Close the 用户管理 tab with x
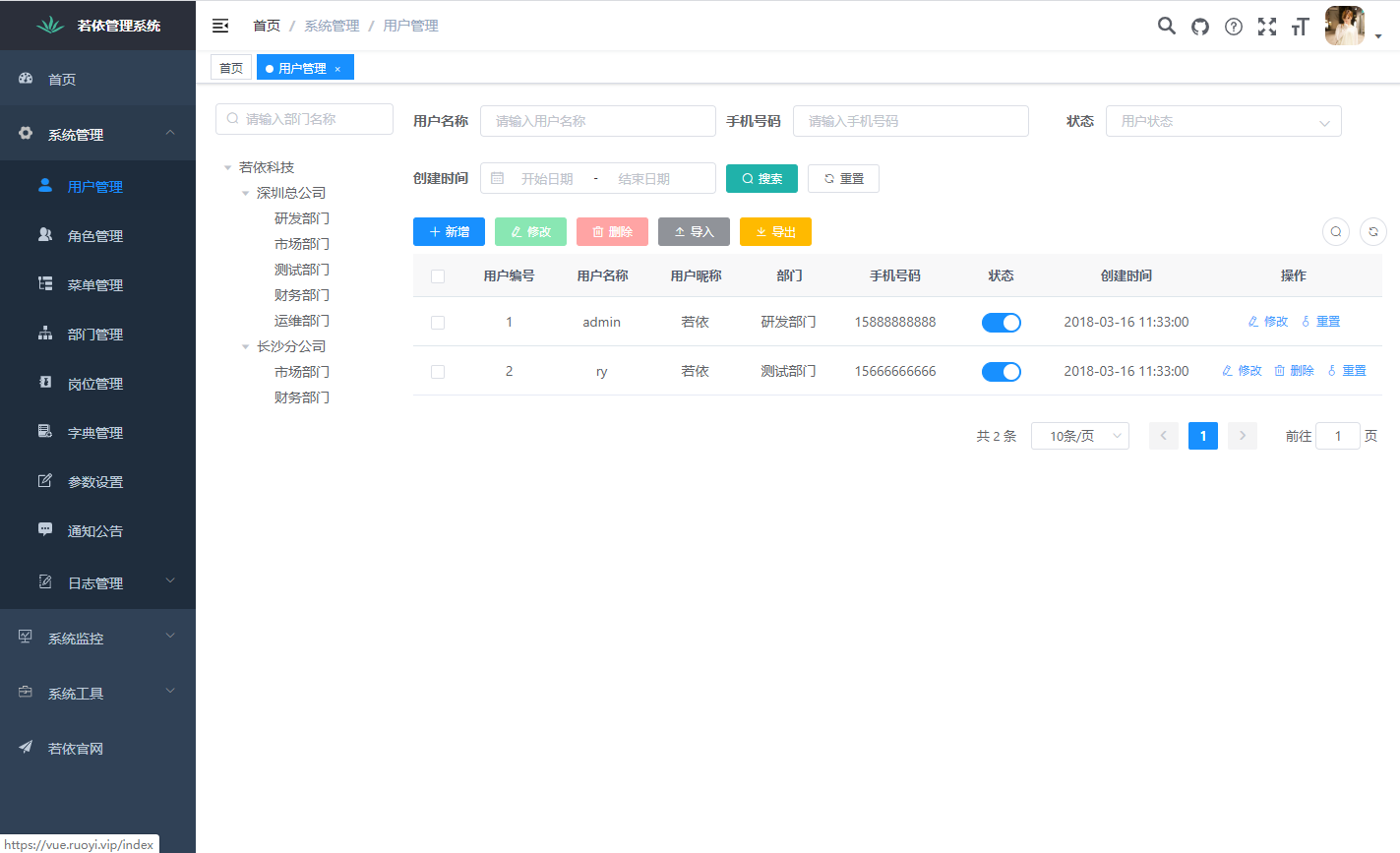The height and width of the screenshot is (853, 1400). click(337, 69)
